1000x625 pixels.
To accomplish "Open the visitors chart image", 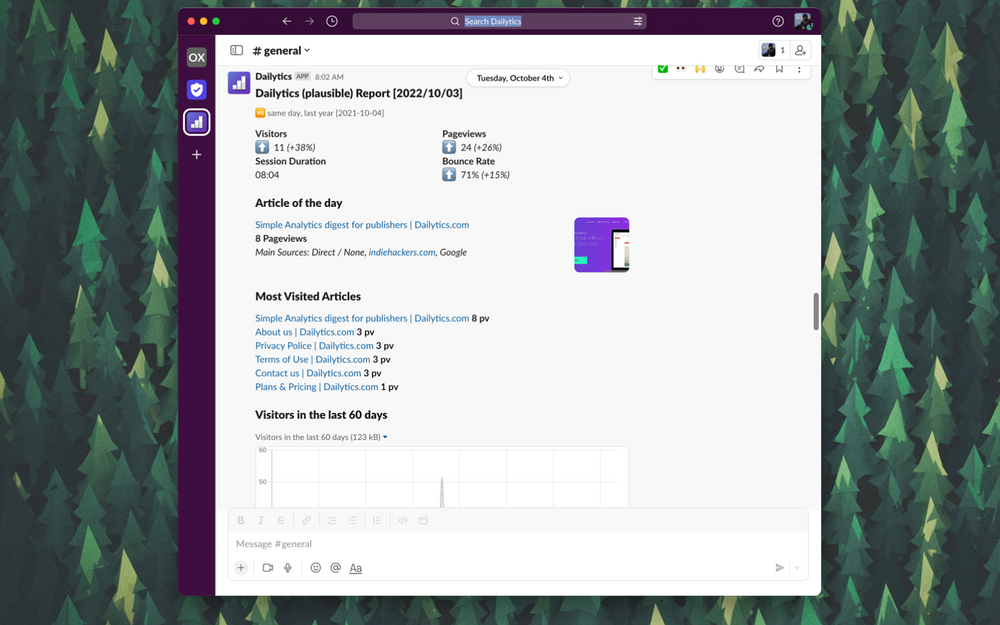I will pyautogui.click(x=442, y=477).
